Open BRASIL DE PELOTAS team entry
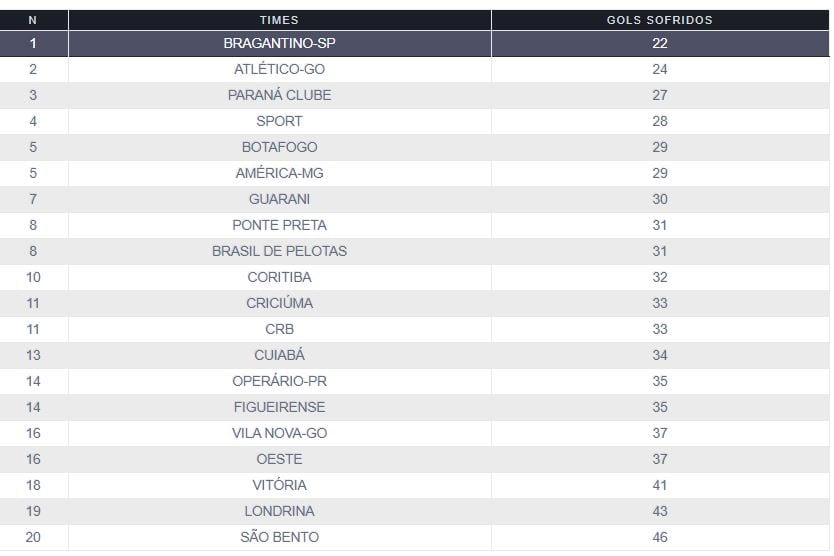This screenshot has width=834, height=556. [x=279, y=252]
